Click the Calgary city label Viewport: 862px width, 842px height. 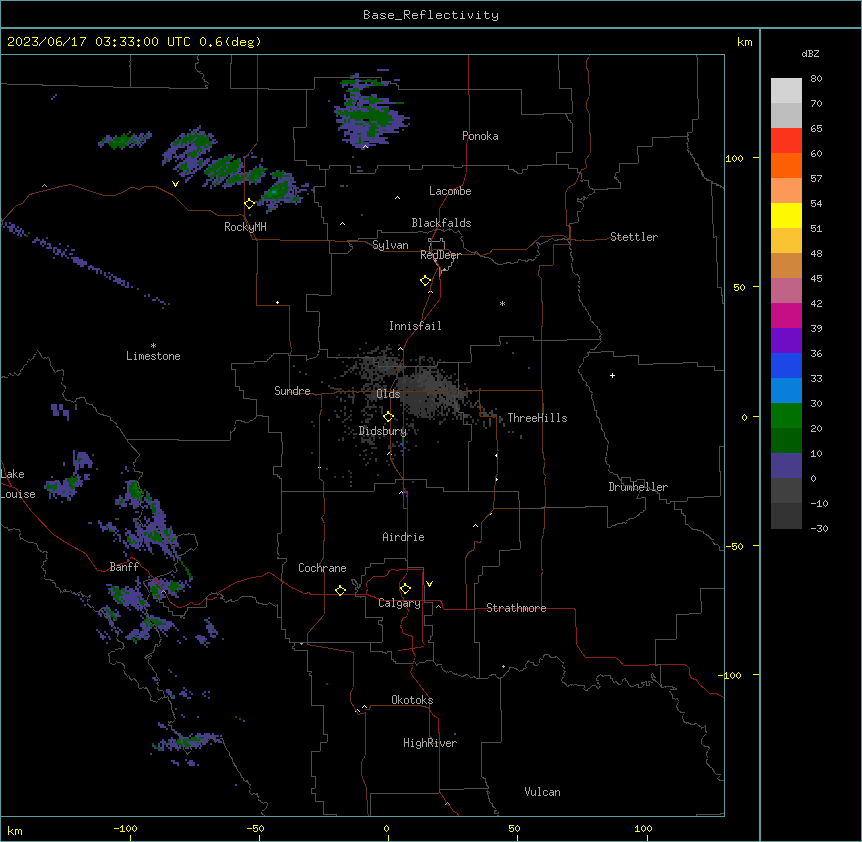399,603
